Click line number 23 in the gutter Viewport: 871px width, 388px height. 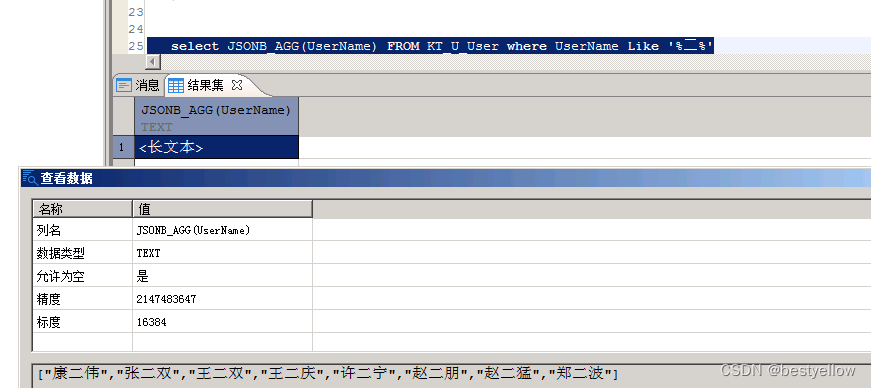pyautogui.click(x=136, y=12)
